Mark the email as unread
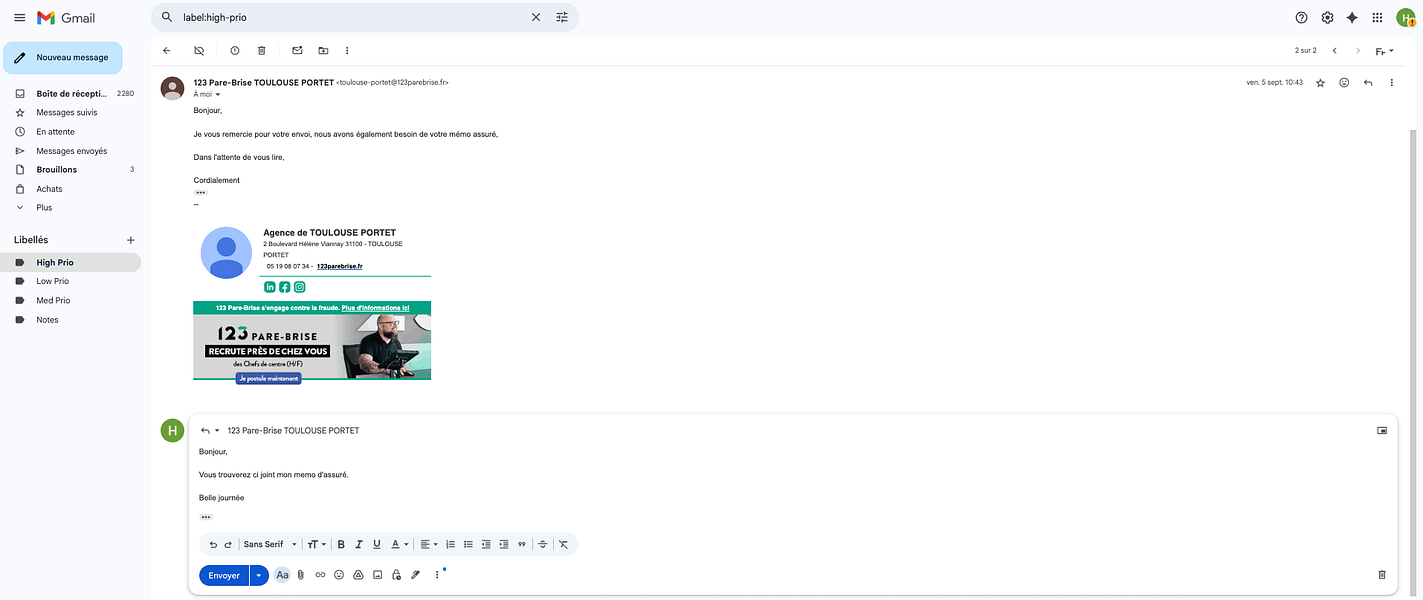The image size is (1423, 600). (x=297, y=50)
